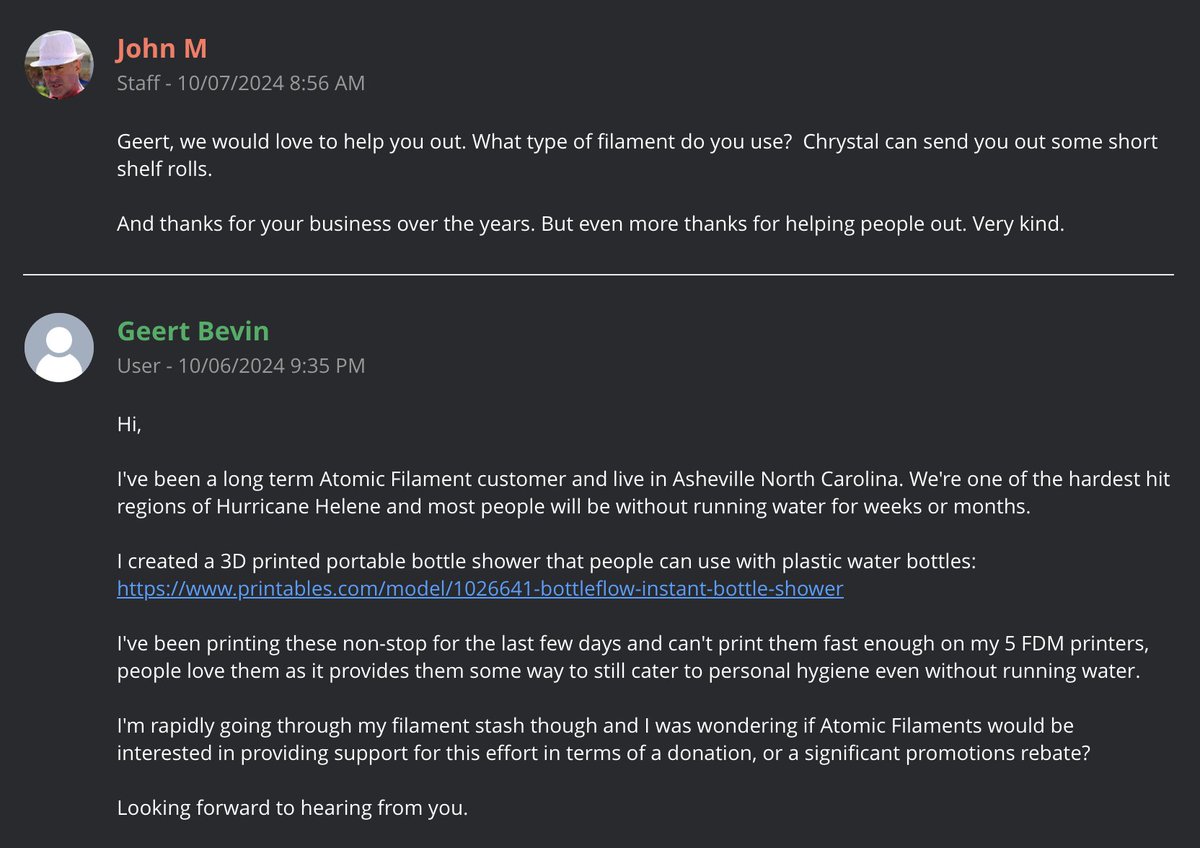The width and height of the screenshot is (1200, 848).
Task: Open the John M staff name
Action: point(162,49)
